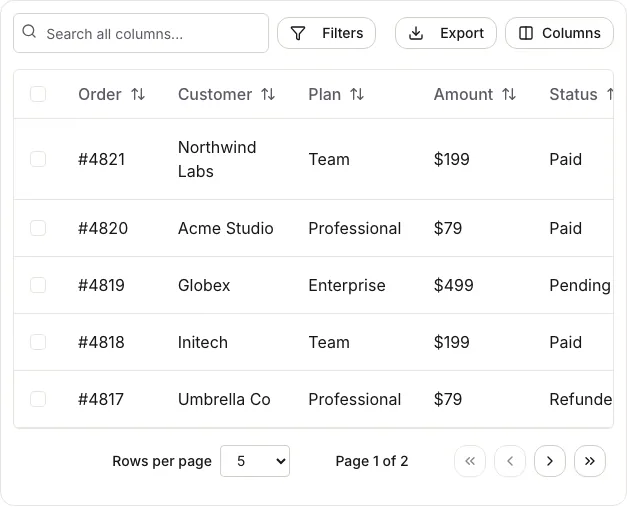
Task: Go to the previous page button
Action: tap(510, 461)
